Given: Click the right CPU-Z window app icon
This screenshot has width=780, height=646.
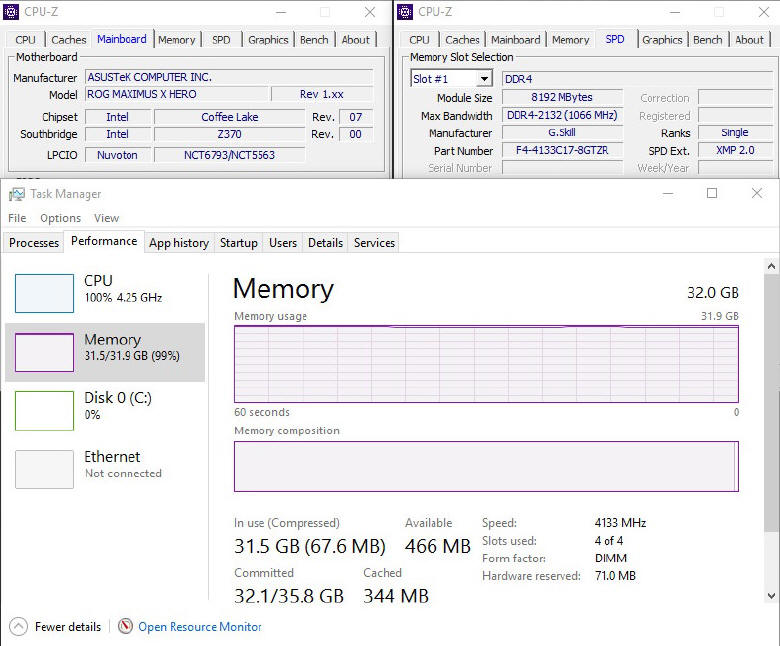Looking at the screenshot, I should [405, 11].
